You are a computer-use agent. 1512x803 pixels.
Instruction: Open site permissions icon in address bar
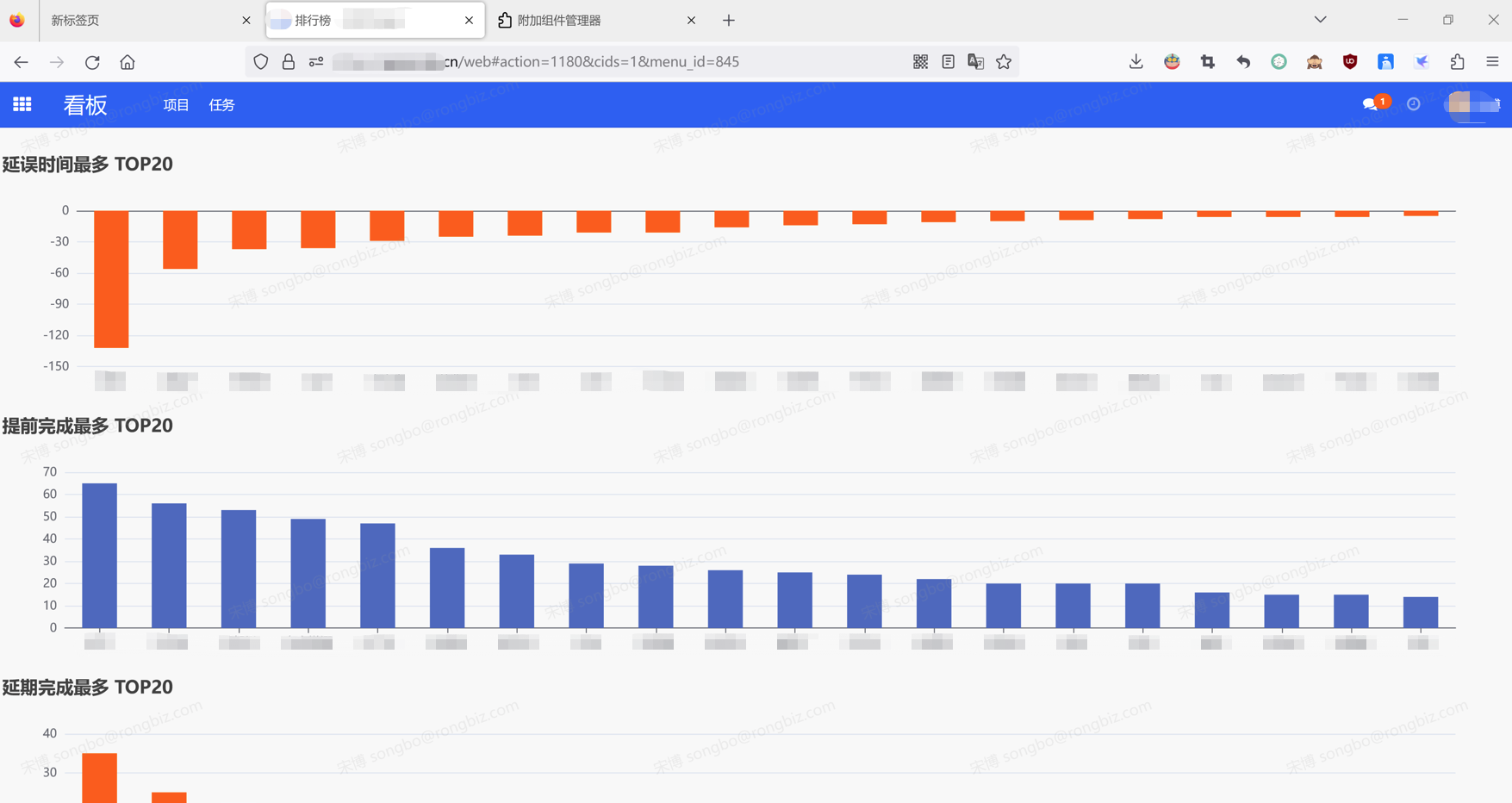click(x=316, y=62)
